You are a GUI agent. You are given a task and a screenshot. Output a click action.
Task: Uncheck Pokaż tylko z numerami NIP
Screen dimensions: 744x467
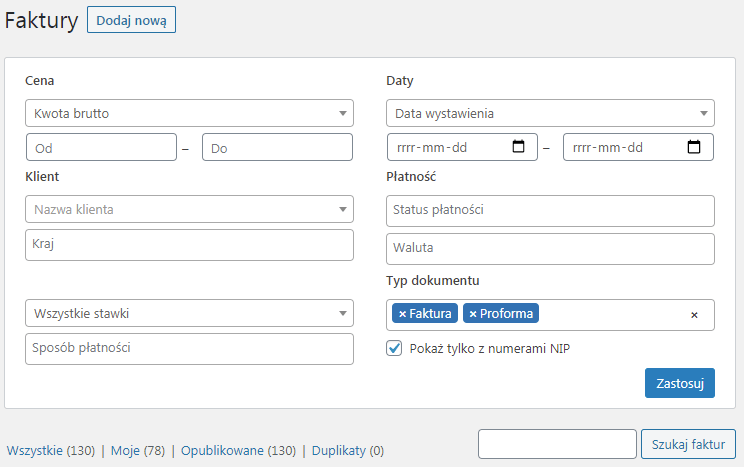tap(394, 348)
